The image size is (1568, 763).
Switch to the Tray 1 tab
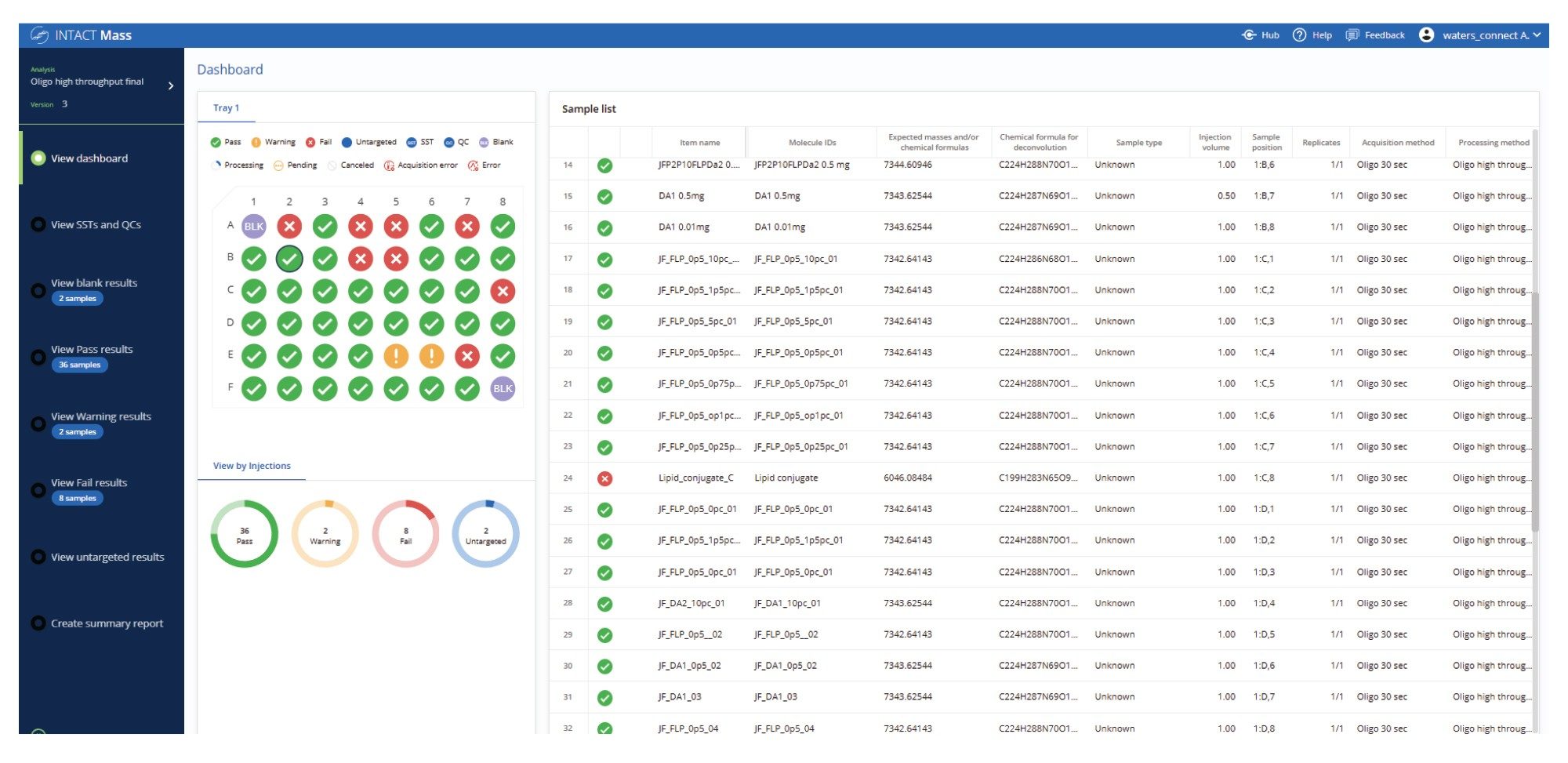[x=227, y=107]
